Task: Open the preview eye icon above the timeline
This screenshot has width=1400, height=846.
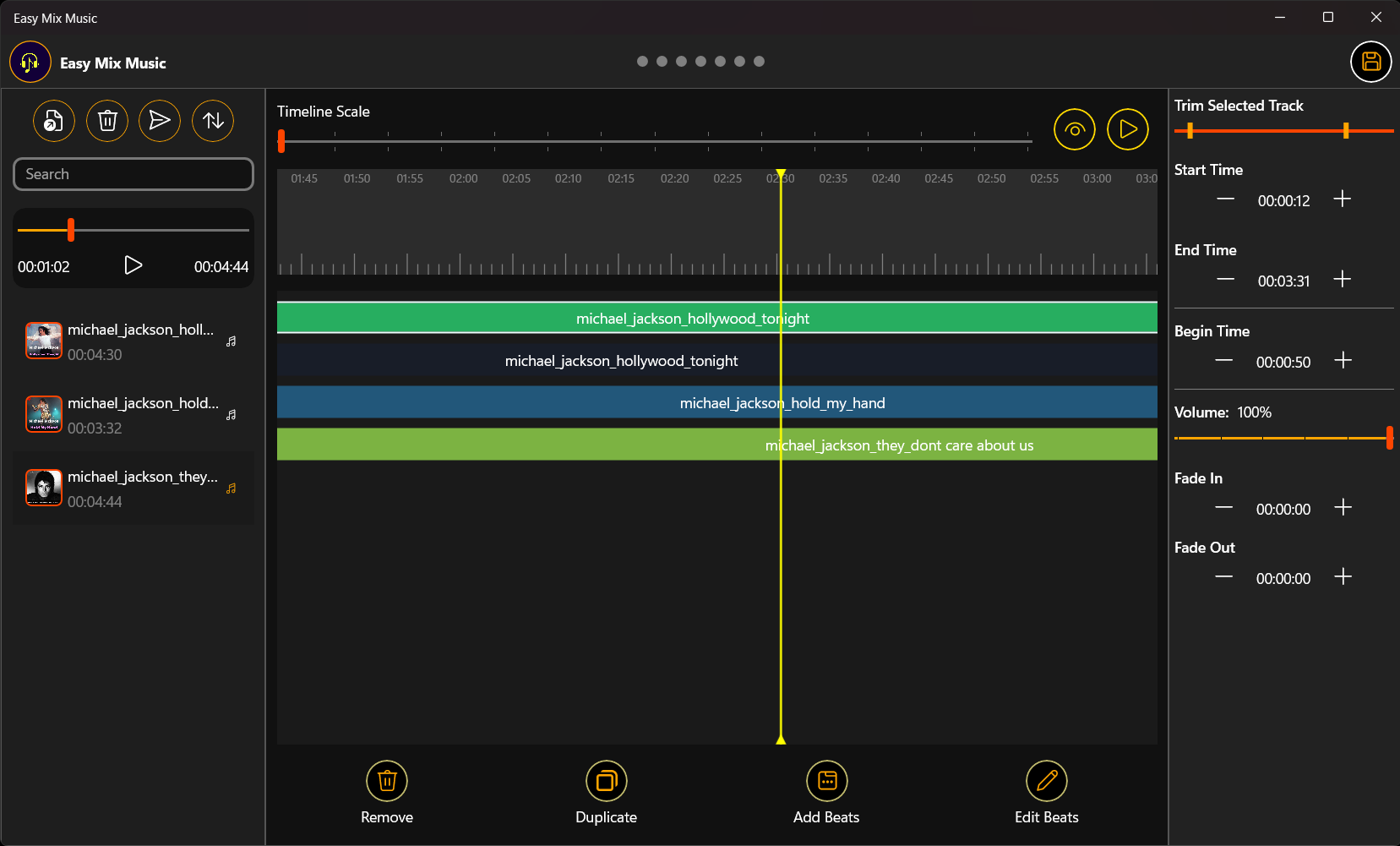Action: [x=1074, y=128]
